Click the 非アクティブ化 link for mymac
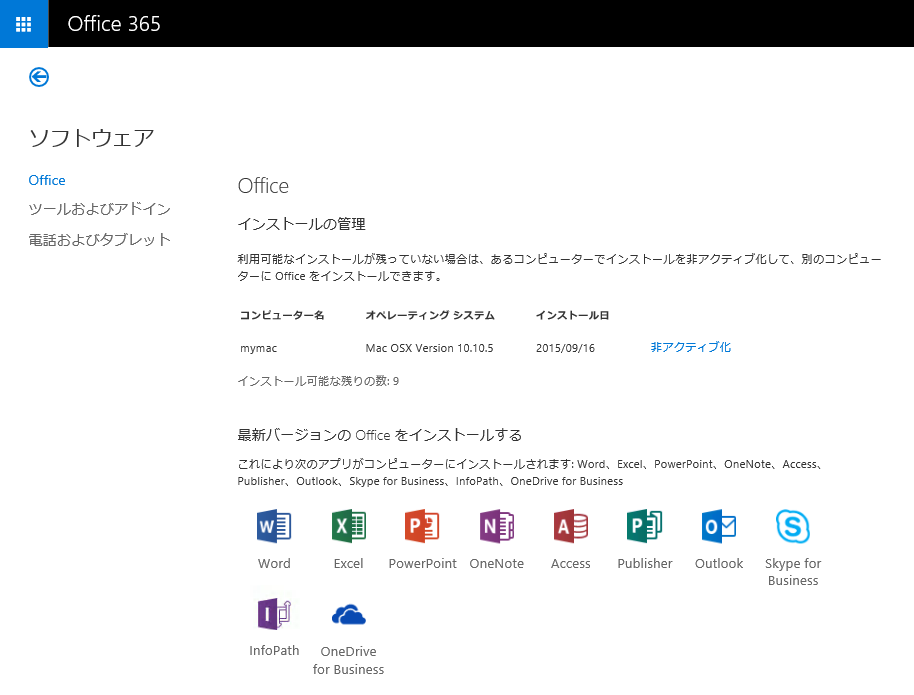 pos(691,347)
